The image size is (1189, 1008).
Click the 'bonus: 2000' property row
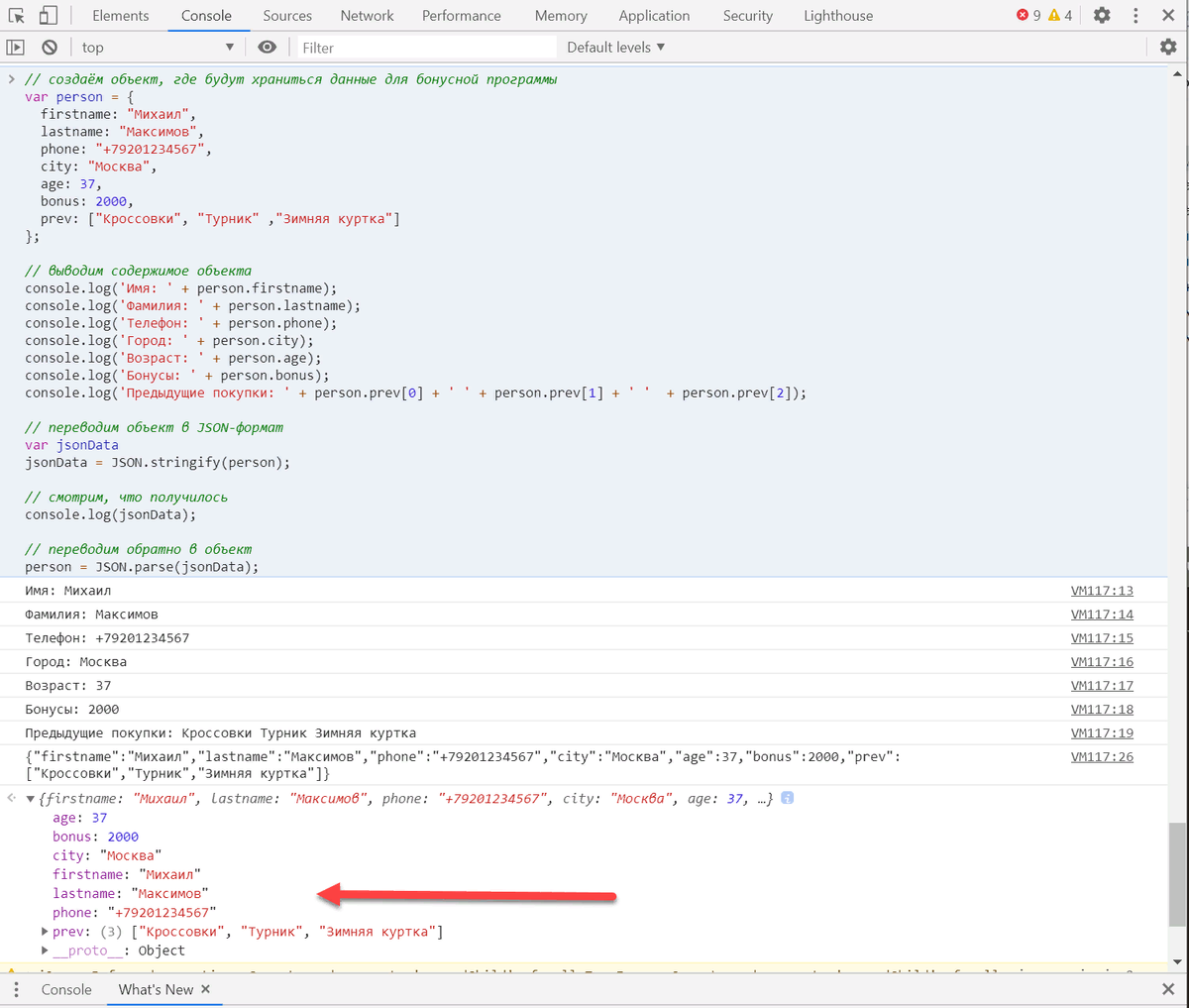click(96, 837)
